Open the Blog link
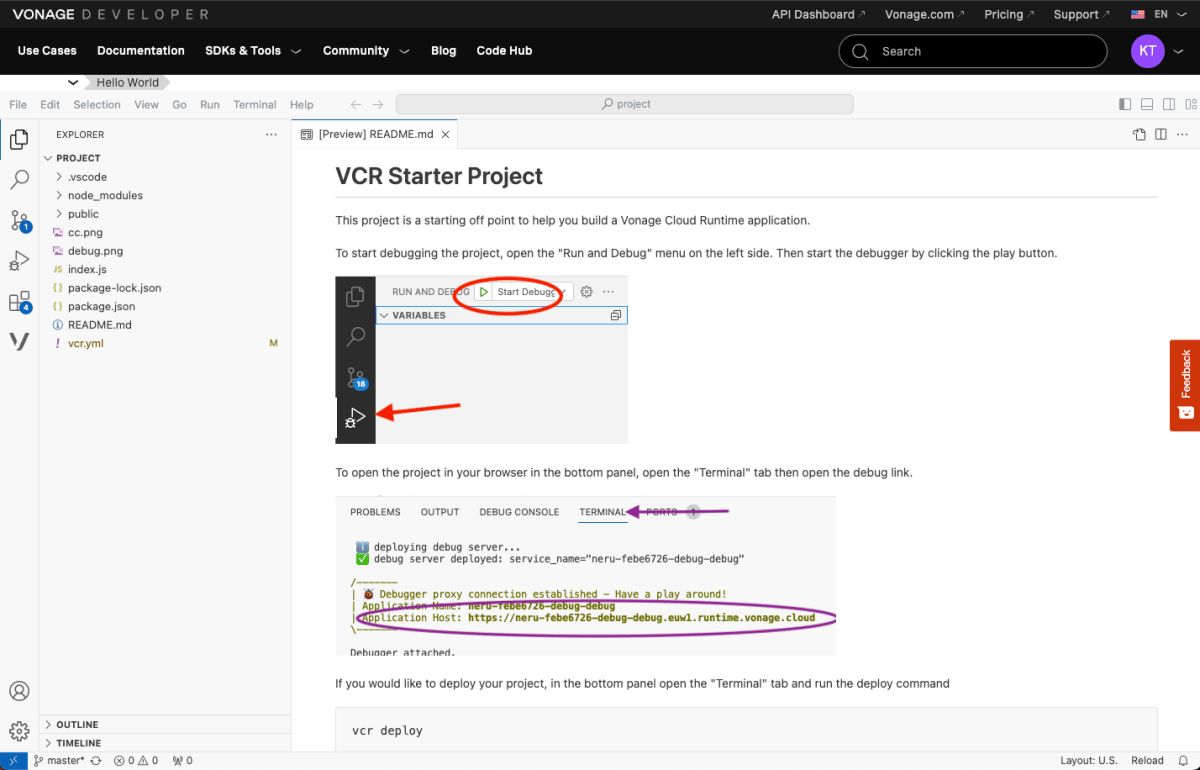 443,51
